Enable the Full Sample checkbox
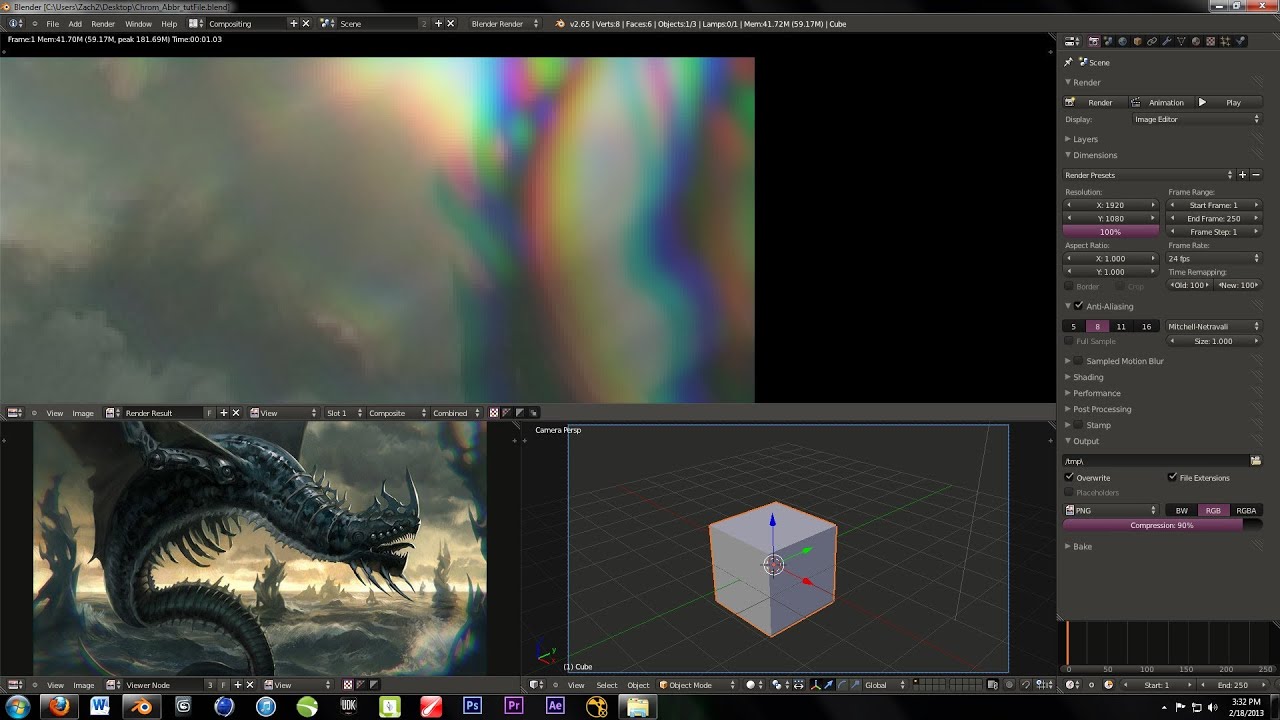This screenshot has width=1280, height=720. (1070, 341)
